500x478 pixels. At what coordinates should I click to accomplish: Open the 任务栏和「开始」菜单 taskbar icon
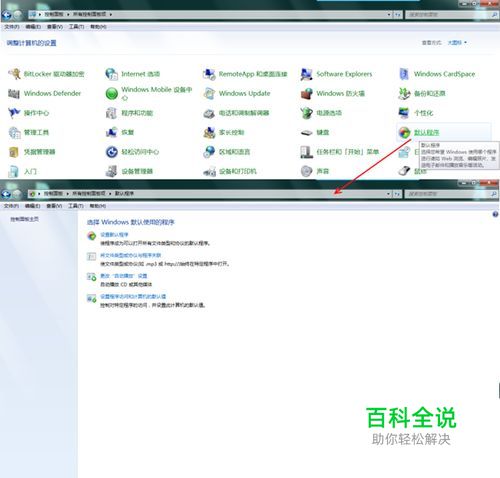306,152
